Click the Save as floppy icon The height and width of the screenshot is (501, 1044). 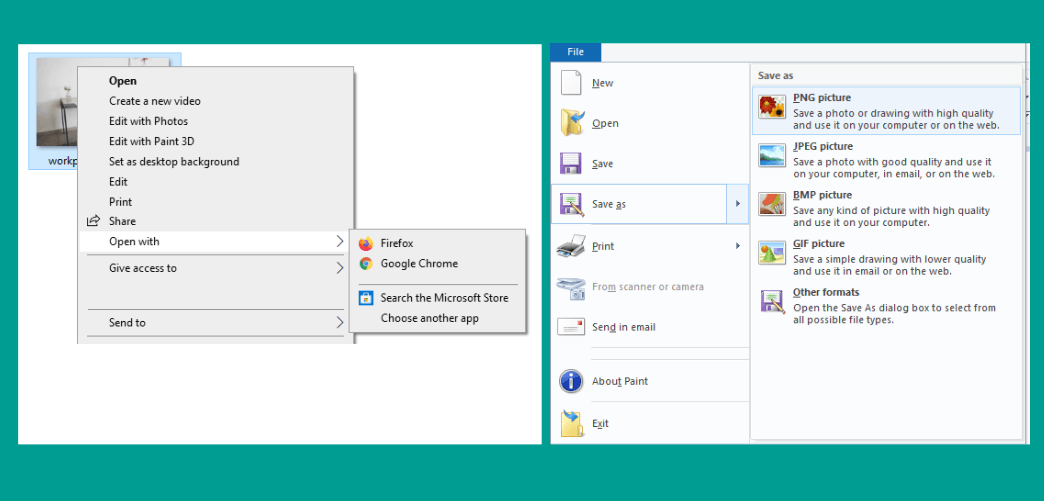(571, 205)
